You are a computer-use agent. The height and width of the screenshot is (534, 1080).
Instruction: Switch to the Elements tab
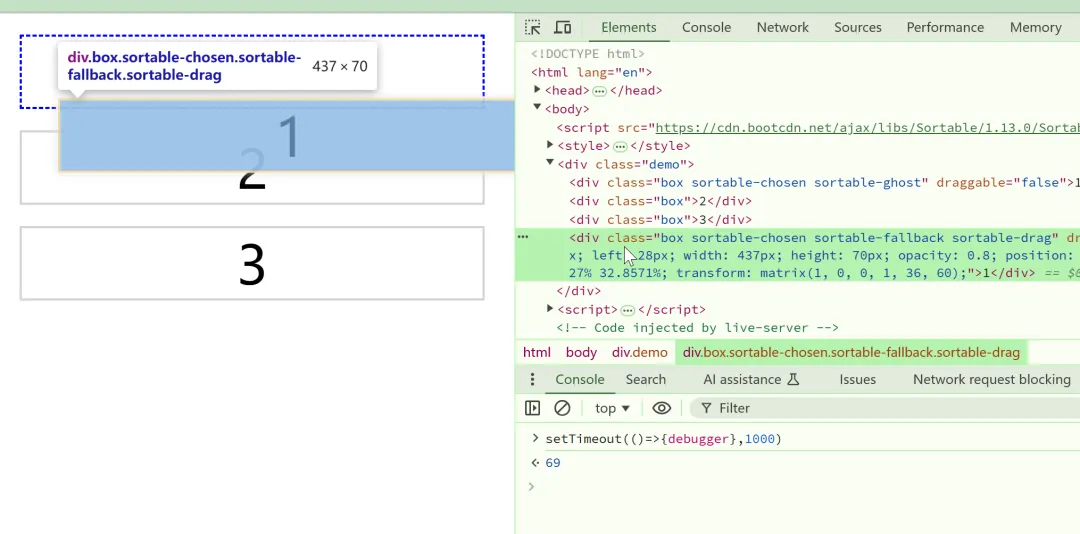(628, 28)
